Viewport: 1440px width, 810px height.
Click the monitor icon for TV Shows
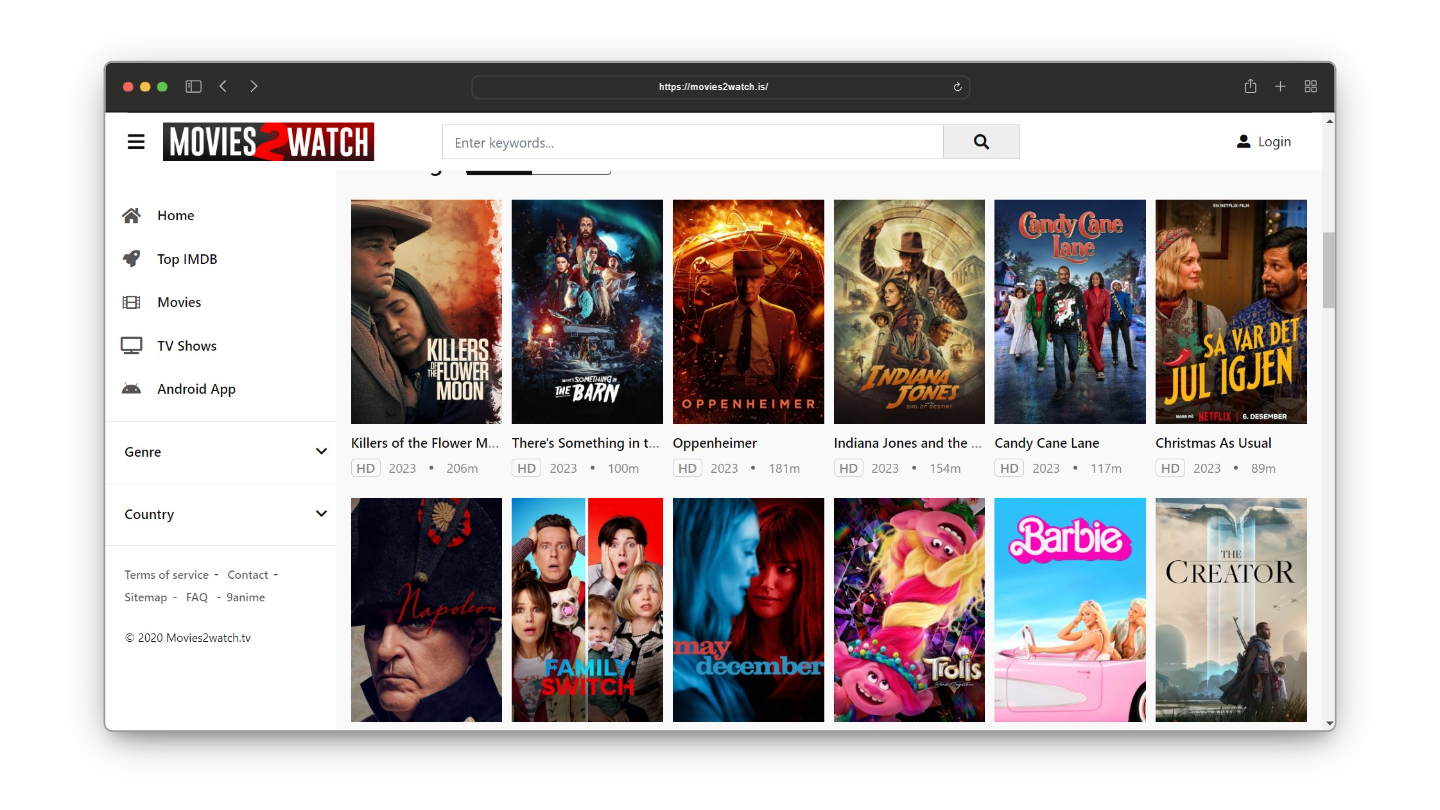131,346
